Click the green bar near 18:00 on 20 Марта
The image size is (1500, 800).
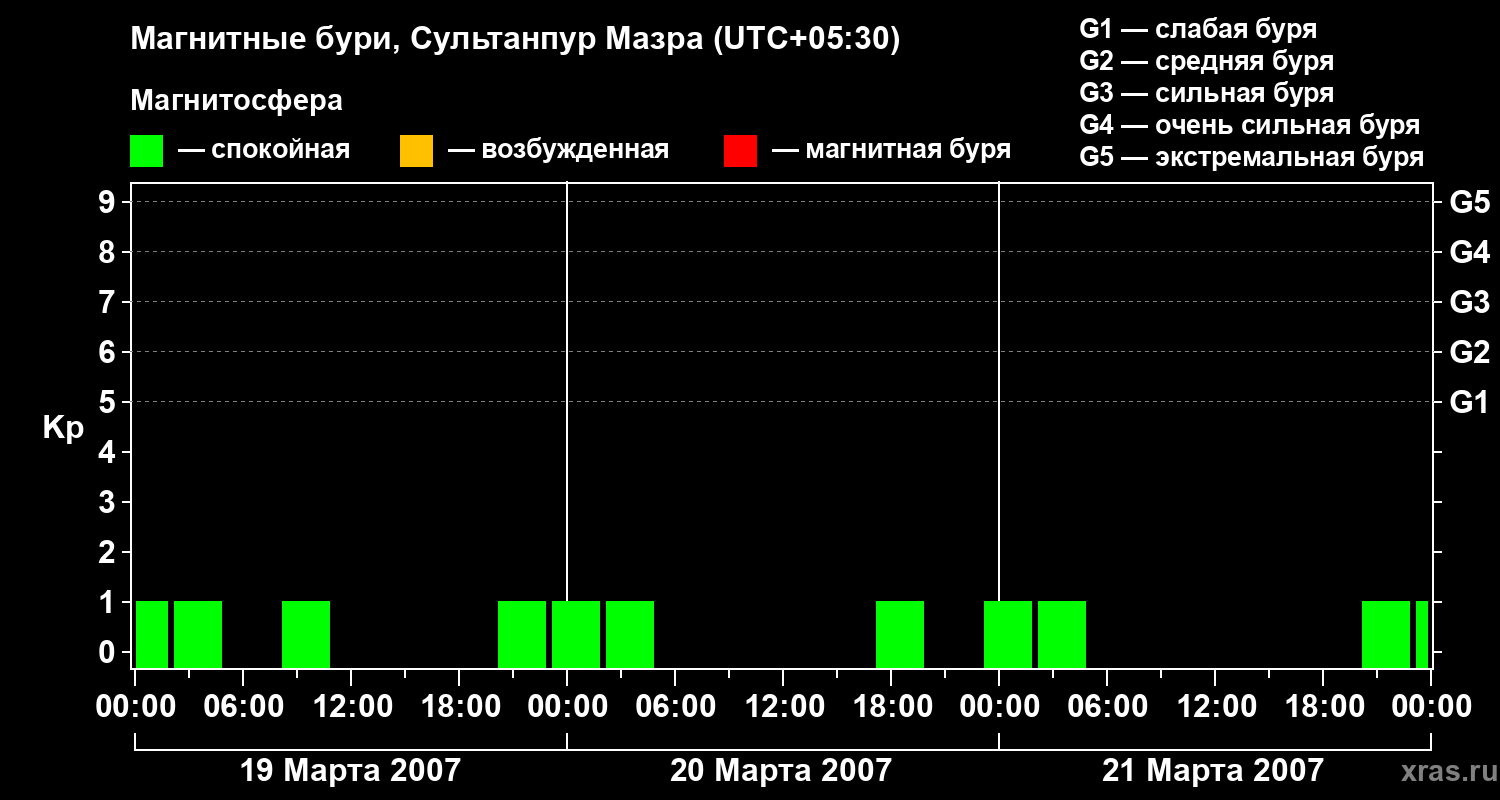click(x=900, y=634)
